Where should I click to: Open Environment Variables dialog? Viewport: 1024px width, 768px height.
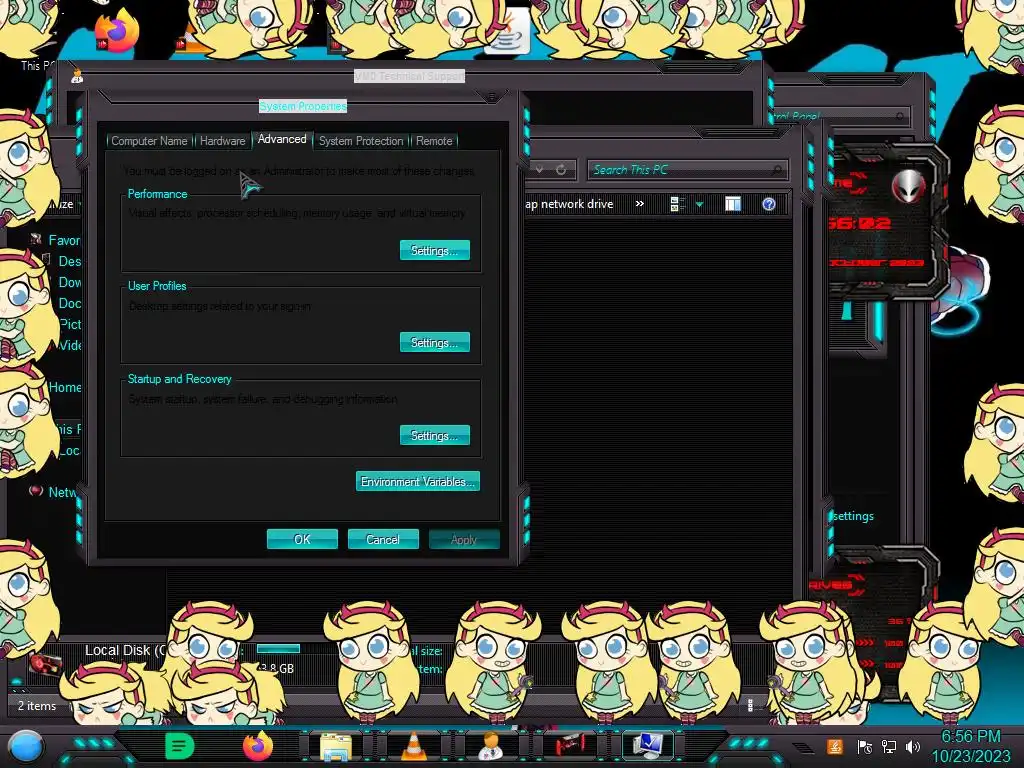tap(418, 481)
